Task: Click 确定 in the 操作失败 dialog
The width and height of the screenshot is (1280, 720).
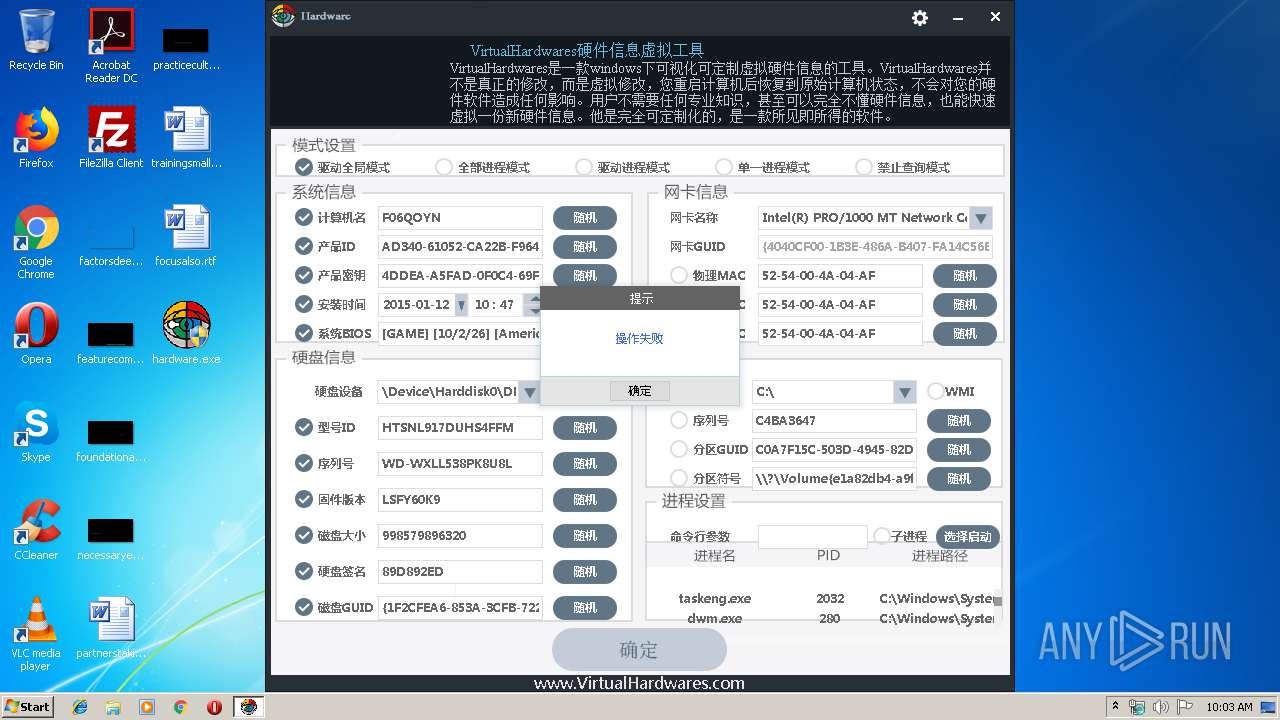Action: (x=640, y=391)
